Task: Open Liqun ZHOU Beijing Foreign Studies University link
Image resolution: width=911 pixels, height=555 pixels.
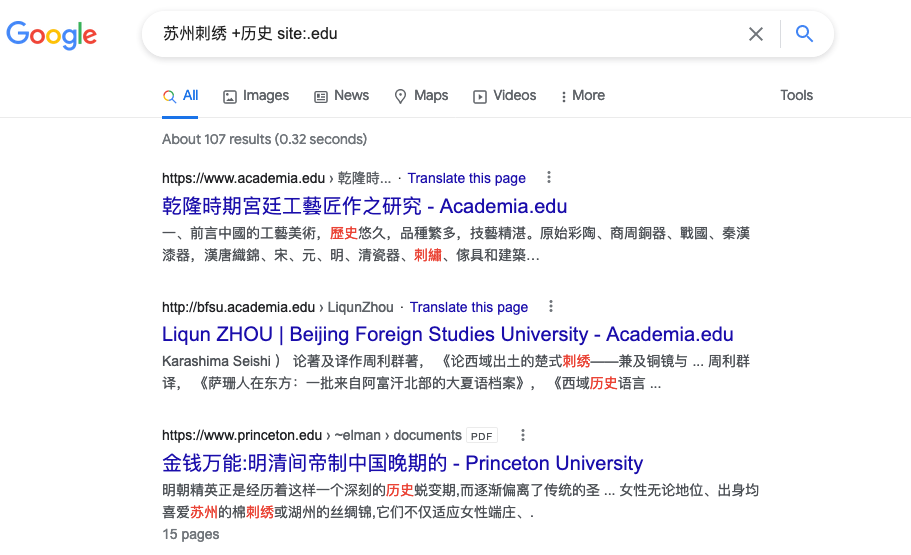Action: pyautogui.click(x=447, y=335)
